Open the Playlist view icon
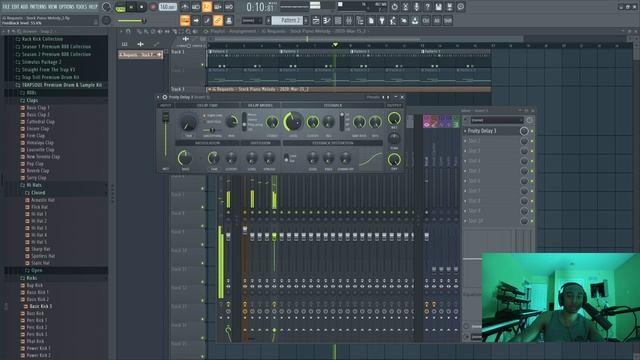Viewport: 640px width, 360px height. point(316,20)
